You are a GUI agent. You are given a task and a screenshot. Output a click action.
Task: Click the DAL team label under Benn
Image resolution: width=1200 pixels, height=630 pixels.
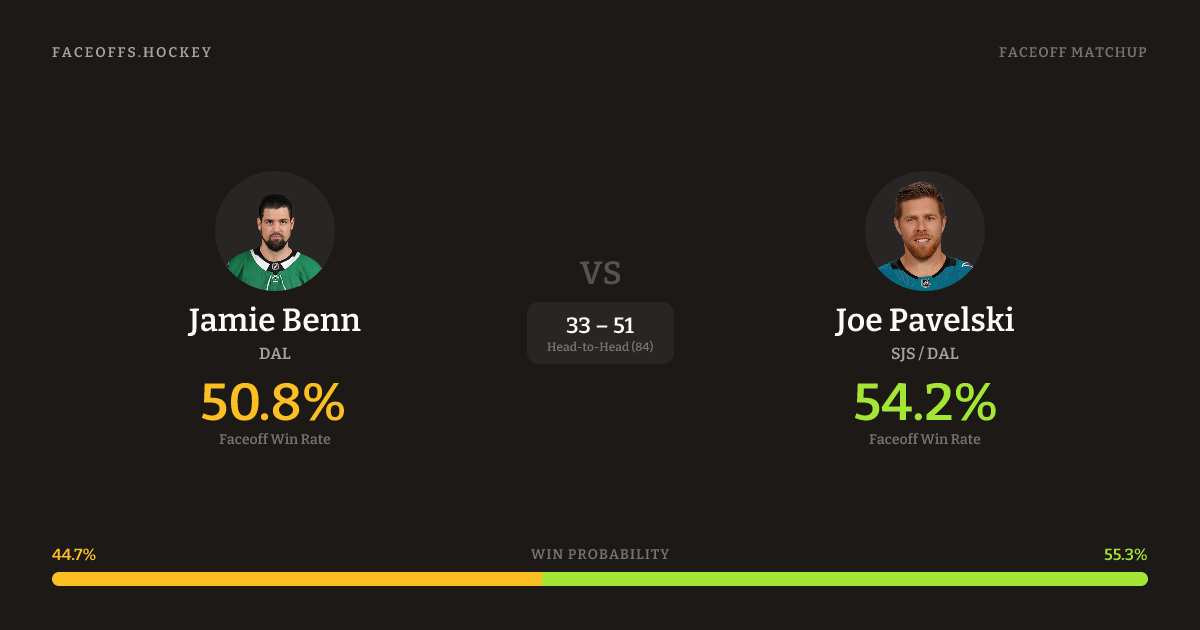pos(275,353)
